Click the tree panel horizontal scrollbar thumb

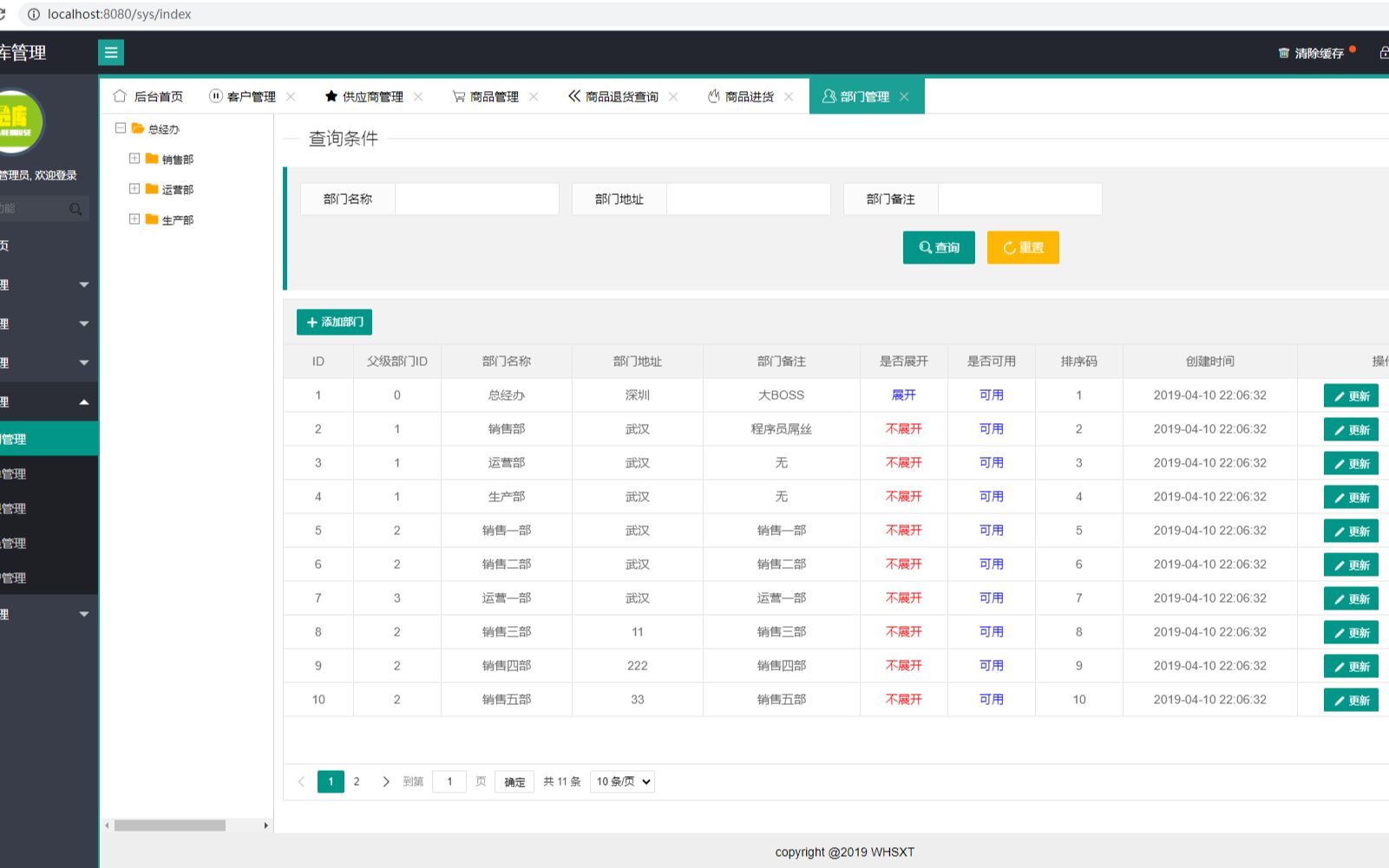pyautogui.click(x=169, y=826)
